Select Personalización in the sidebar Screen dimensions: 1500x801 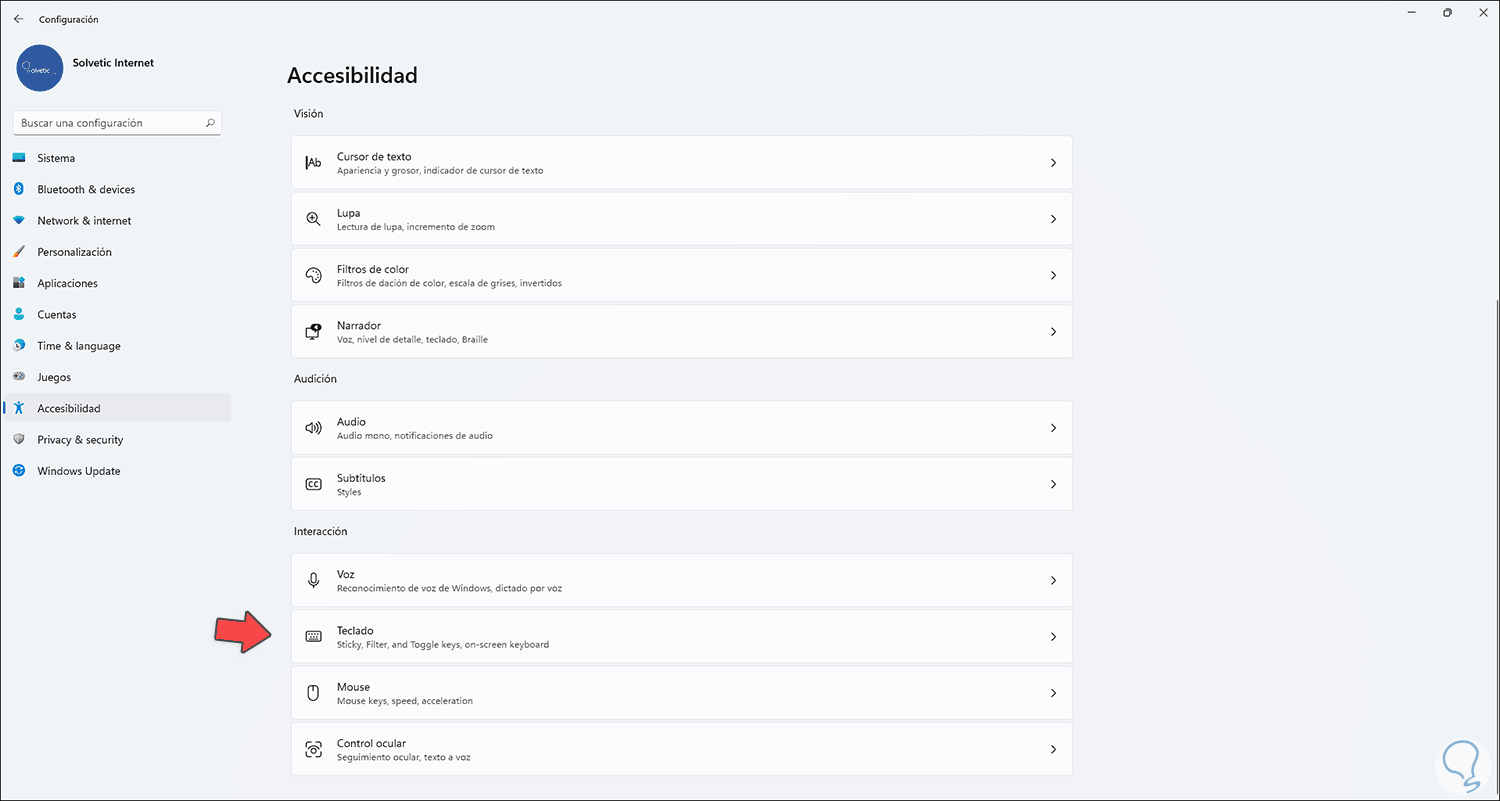tap(74, 252)
